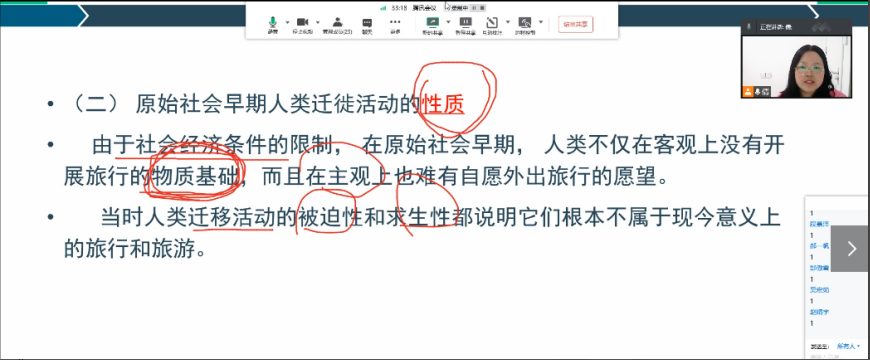Mute the microphone in meeting toolbar
Viewport: 870px width, 360px height.
[x=272, y=26]
